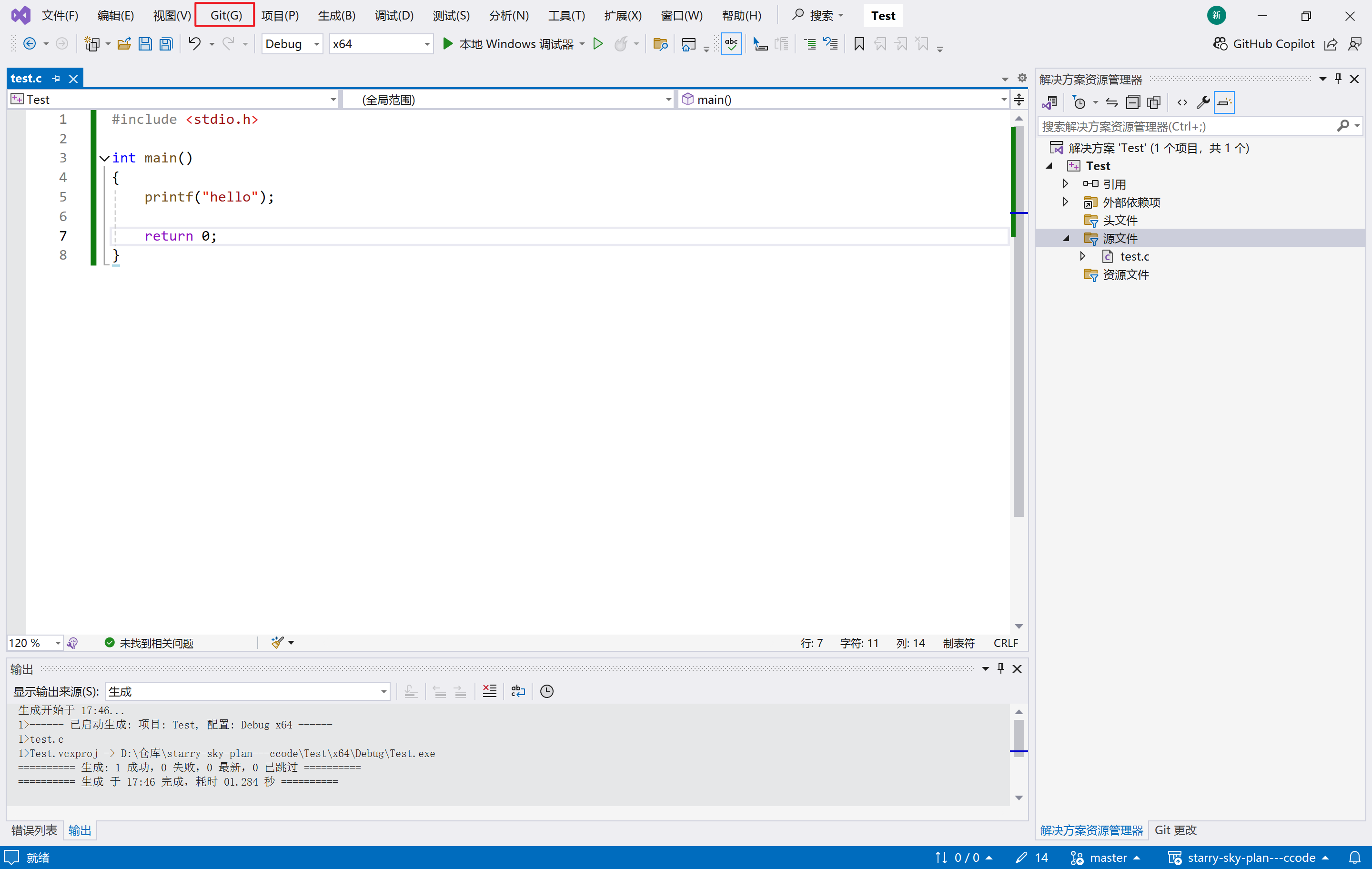Viewport: 1372px width, 869px height.
Task: Open the 工具(T) menu
Action: point(566,15)
